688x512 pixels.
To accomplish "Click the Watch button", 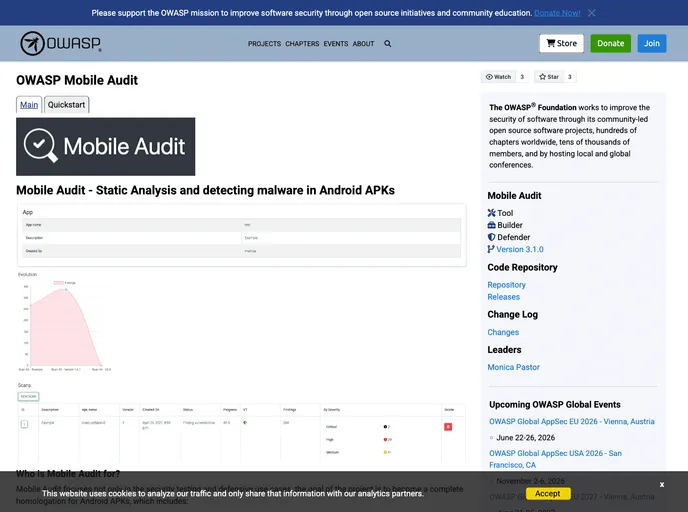I will (498, 77).
